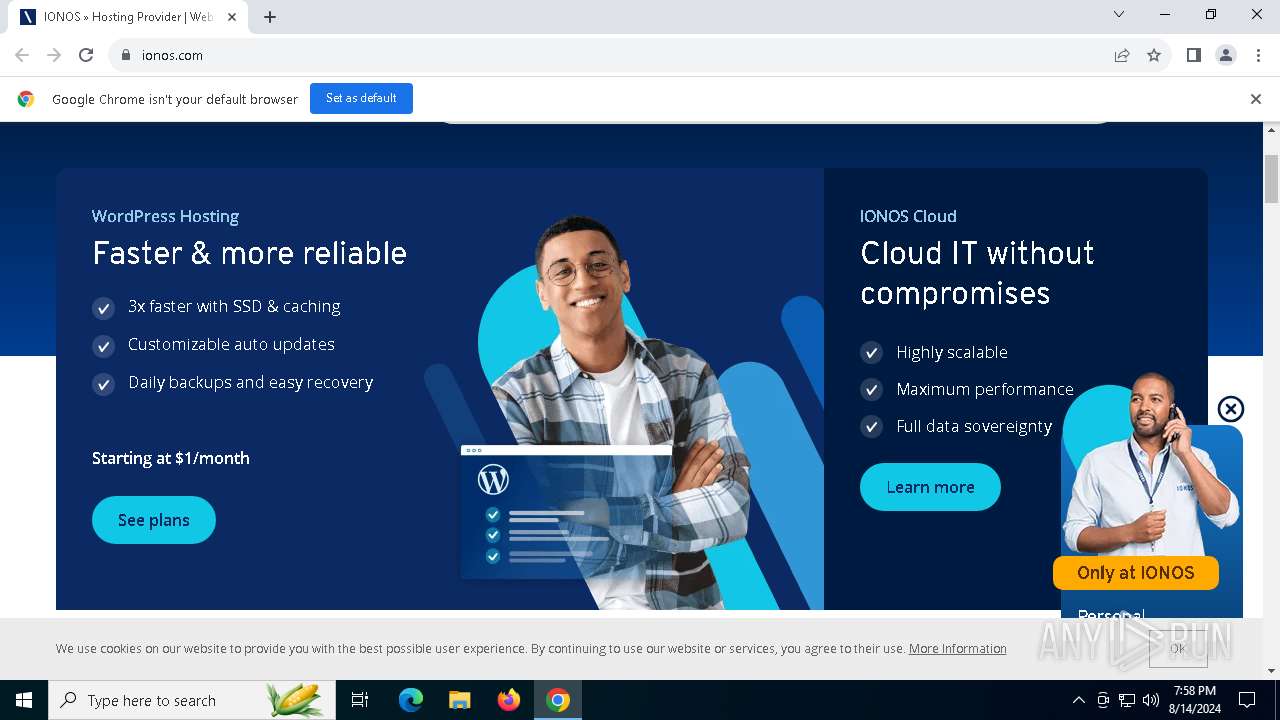1280x720 pixels.
Task: Close the IONOS Hosting Provider tab
Action: coord(232,17)
